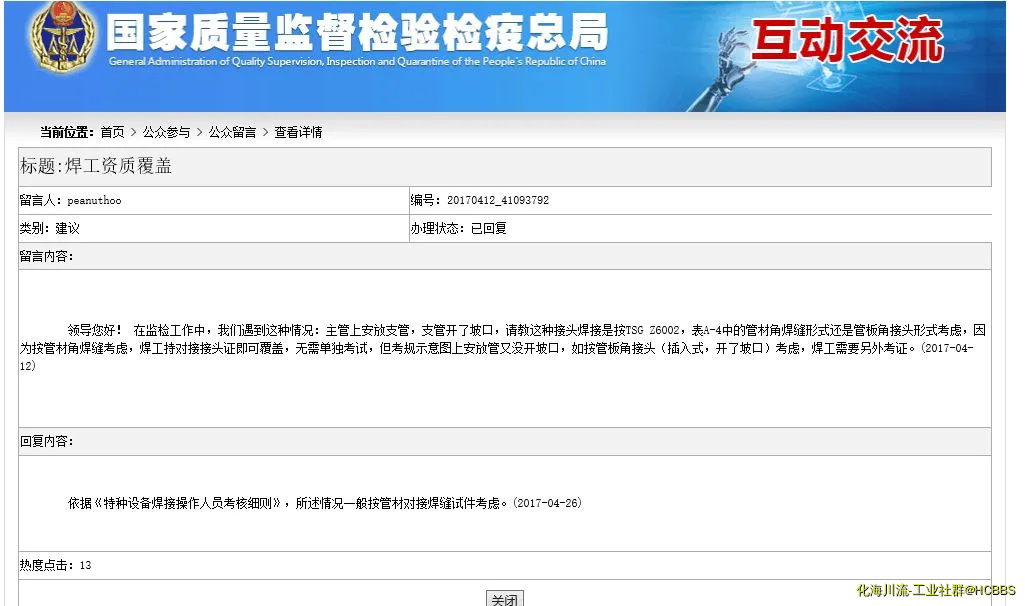The width and height of the screenshot is (1025, 606).
Task: Click the 回复内容: section header
Action: 505,441
